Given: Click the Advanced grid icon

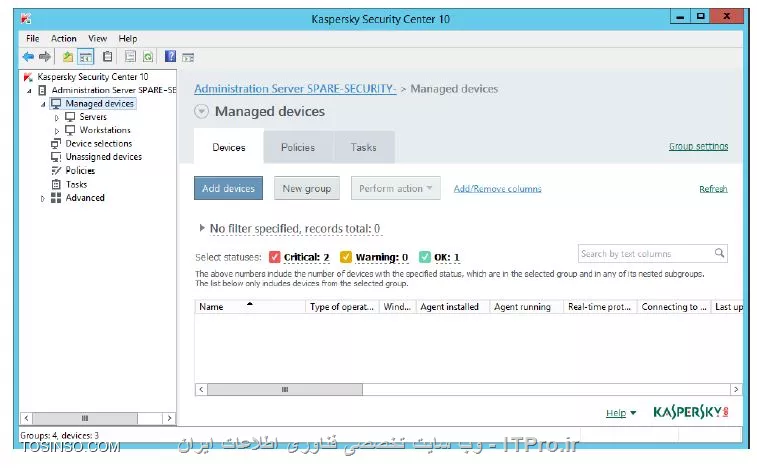Looking at the screenshot, I should (x=56, y=198).
